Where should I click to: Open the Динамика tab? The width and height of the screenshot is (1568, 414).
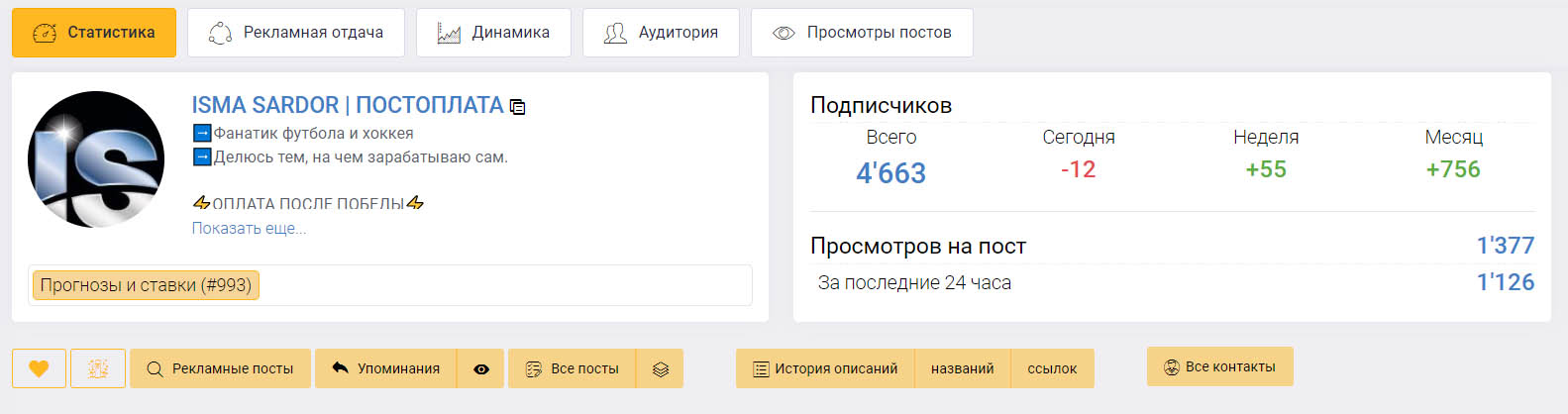point(493,33)
